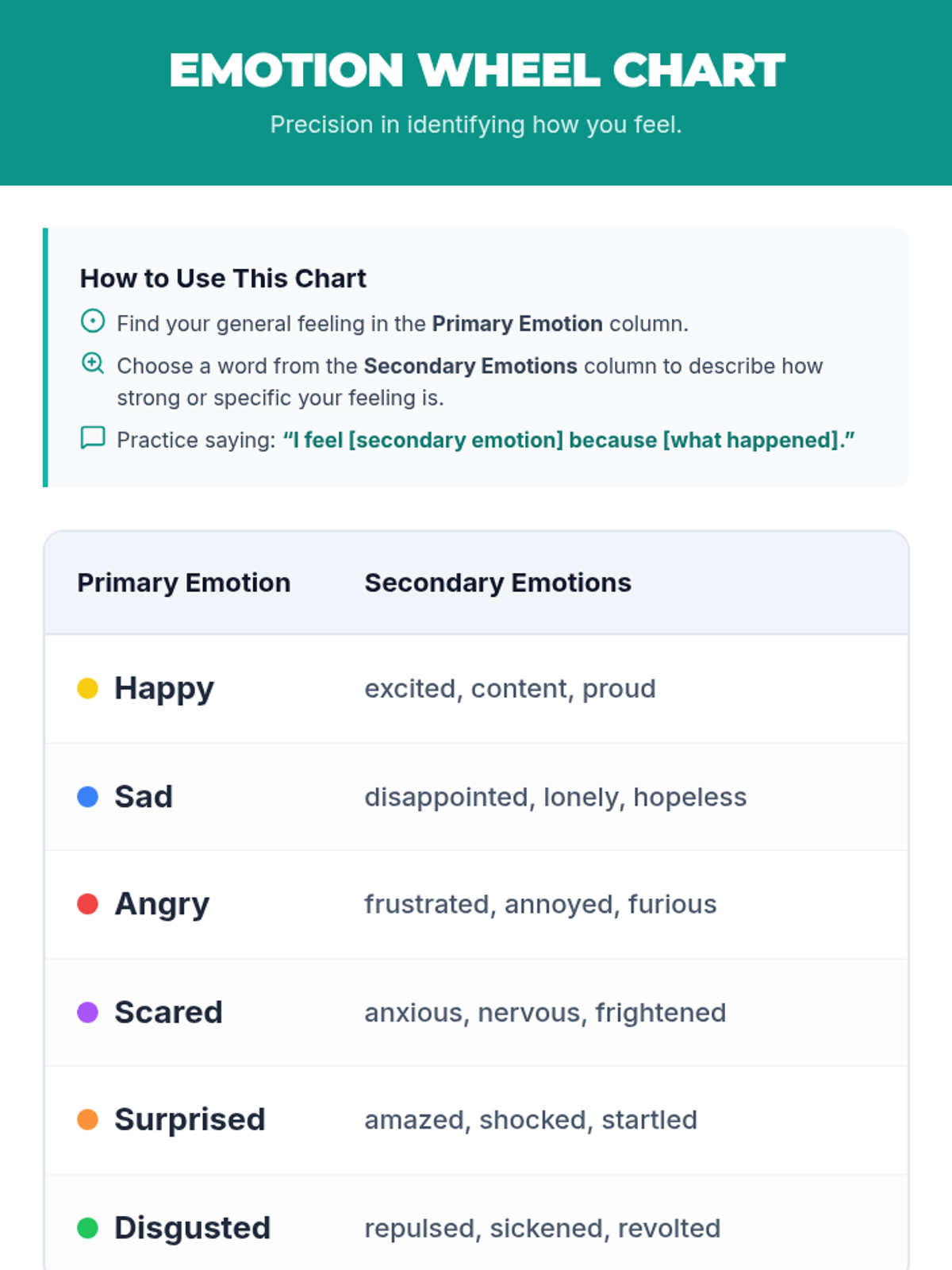The height and width of the screenshot is (1270, 952).
Task: Click the green practice sentence text
Action: (569, 440)
